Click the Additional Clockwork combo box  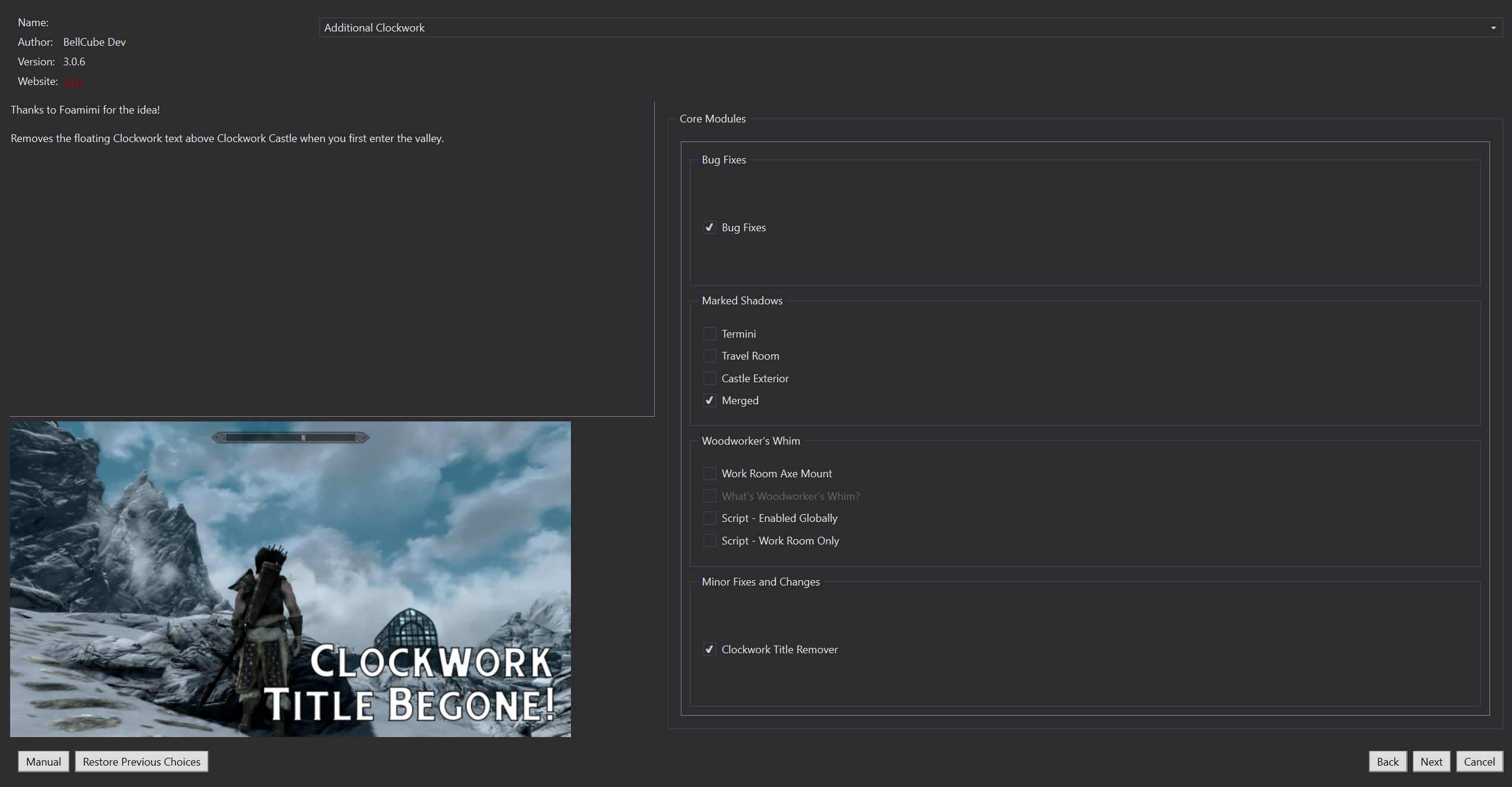911,28
